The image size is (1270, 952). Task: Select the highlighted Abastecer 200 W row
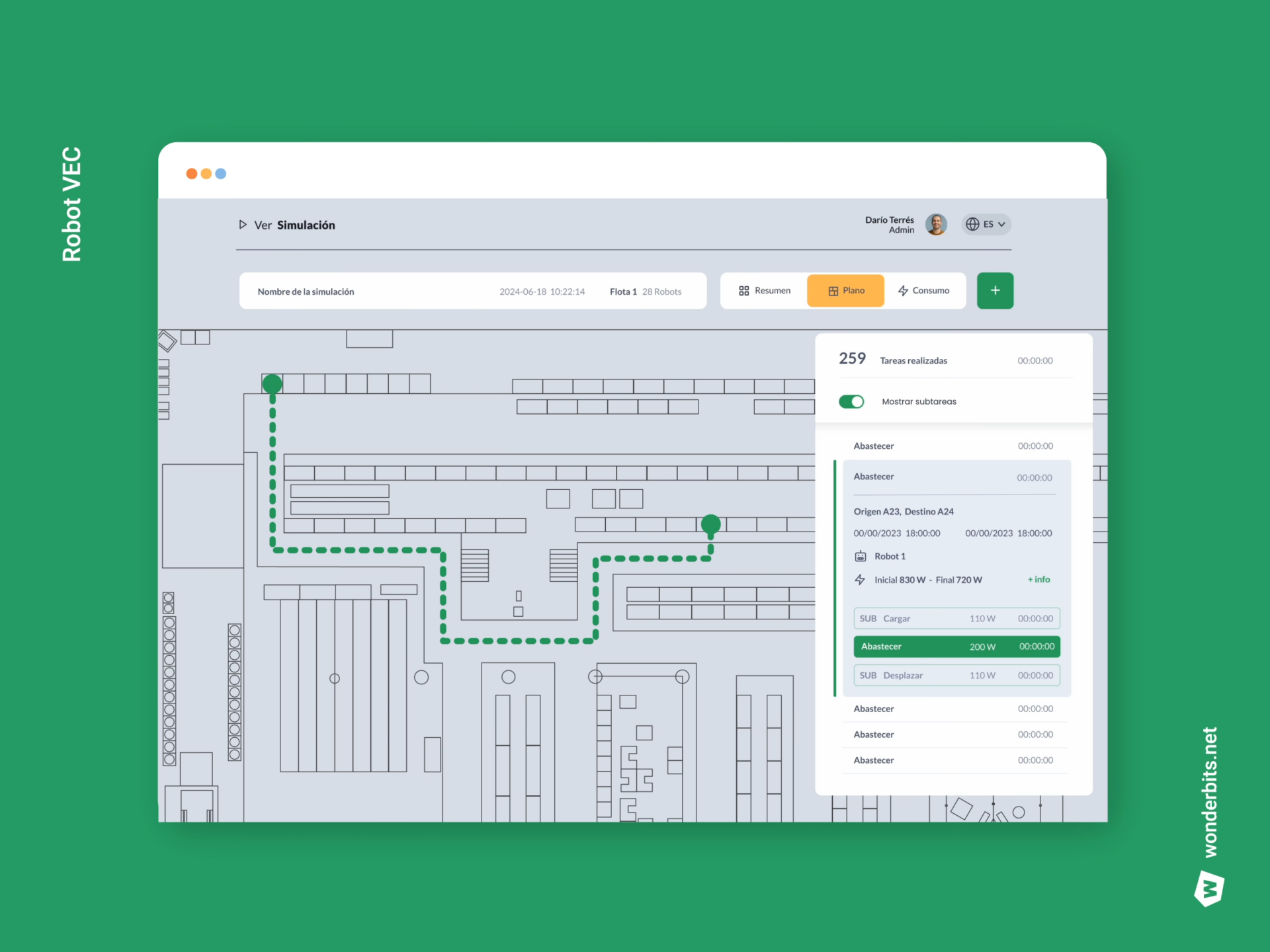[x=956, y=647]
